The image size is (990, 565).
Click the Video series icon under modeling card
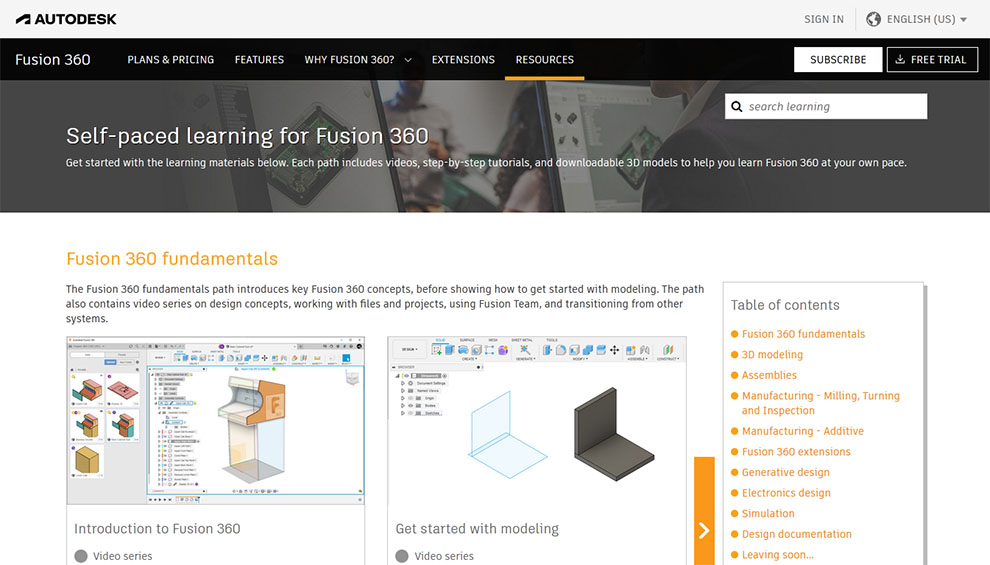[402, 556]
